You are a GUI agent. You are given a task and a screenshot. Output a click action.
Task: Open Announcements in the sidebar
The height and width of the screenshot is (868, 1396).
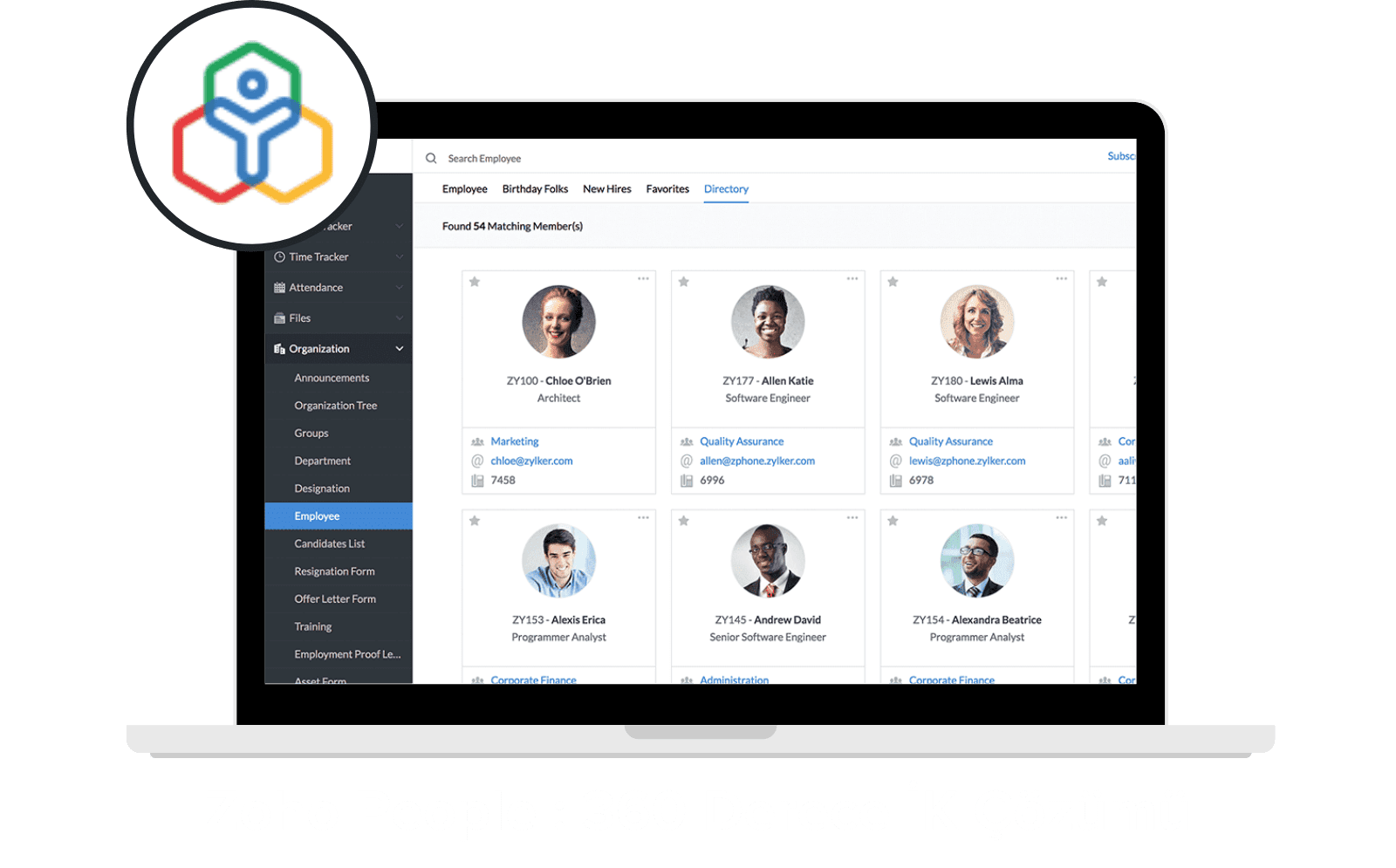click(x=332, y=379)
